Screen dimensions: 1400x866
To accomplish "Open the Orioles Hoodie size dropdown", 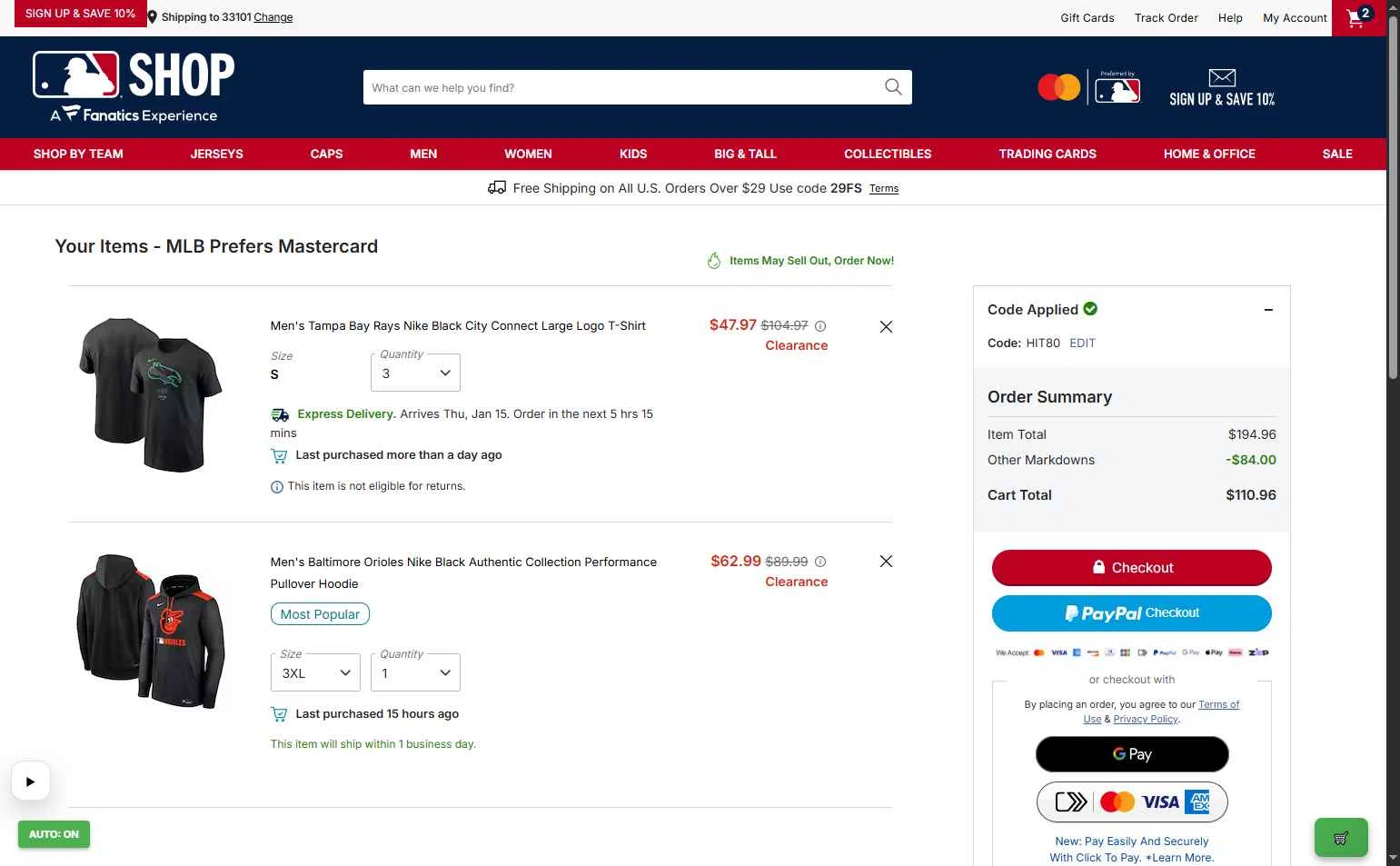I will point(315,672).
